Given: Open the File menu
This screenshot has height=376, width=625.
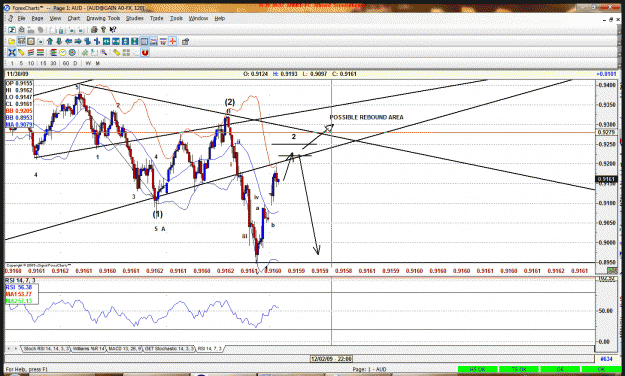Looking at the screenshot, I should 21,18.
